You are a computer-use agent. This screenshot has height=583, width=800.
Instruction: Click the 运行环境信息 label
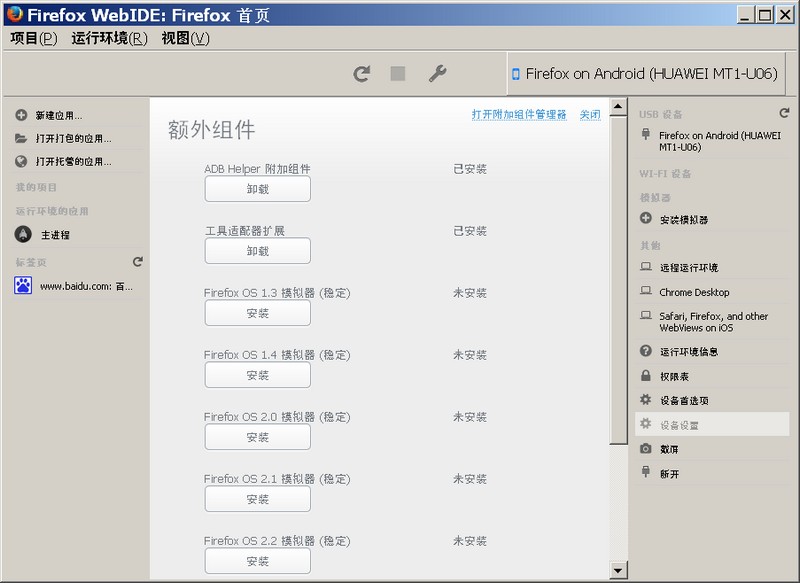point(689,352)
